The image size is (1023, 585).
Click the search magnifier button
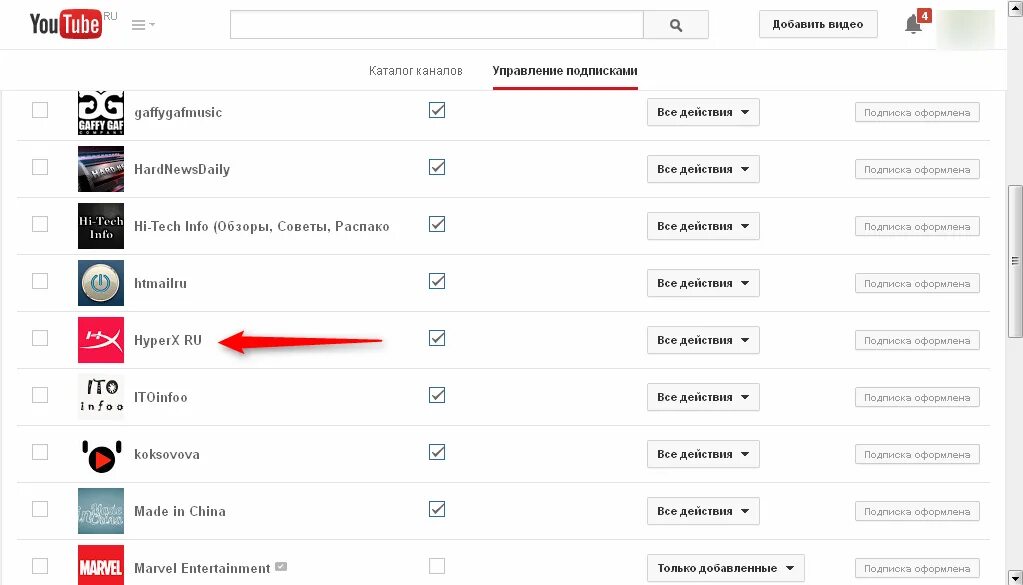point(676,25)
